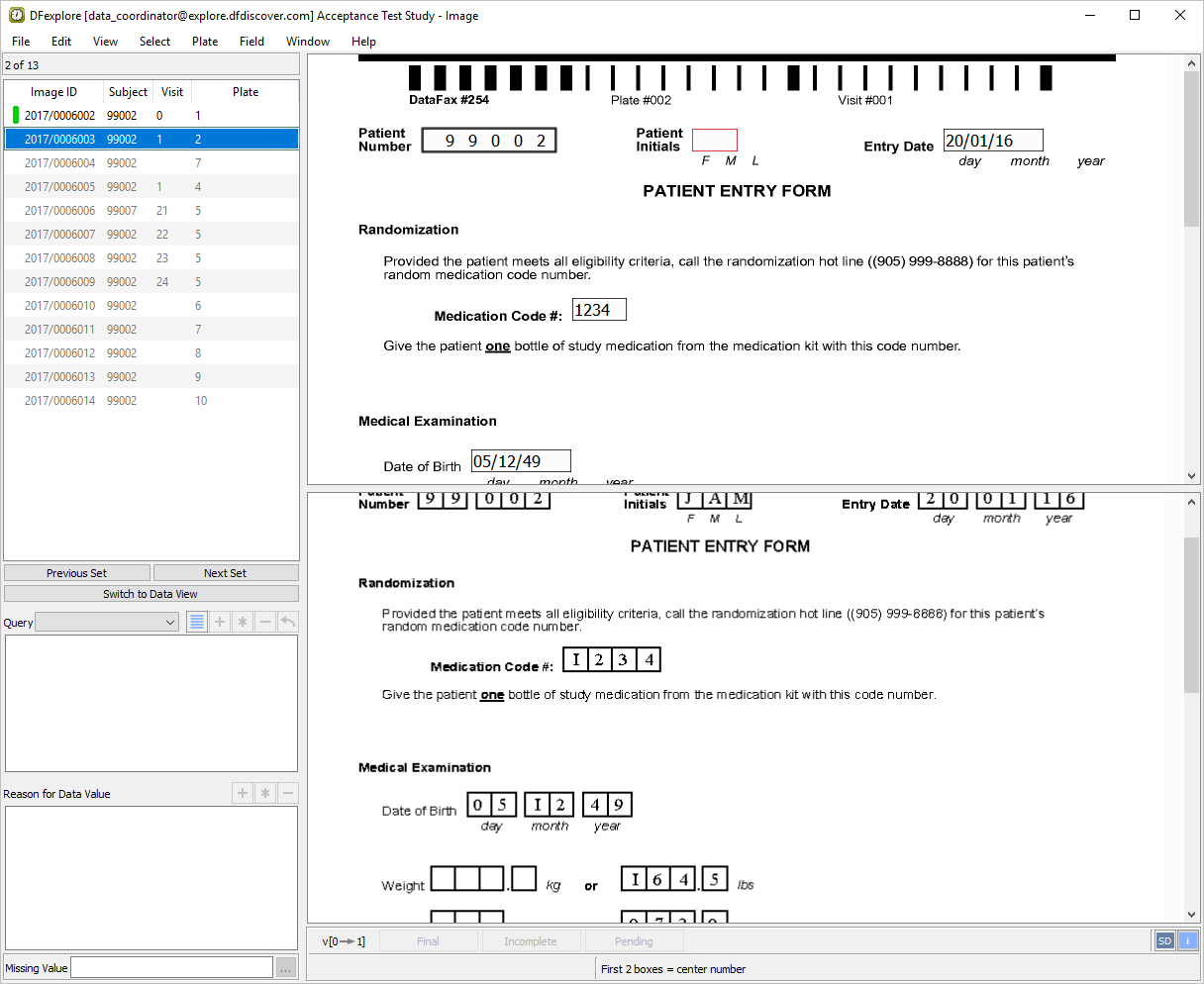This screenshot has width=1204, height=984.
Task: Click the SD icon in status bar
Action: click(1164, 940)
